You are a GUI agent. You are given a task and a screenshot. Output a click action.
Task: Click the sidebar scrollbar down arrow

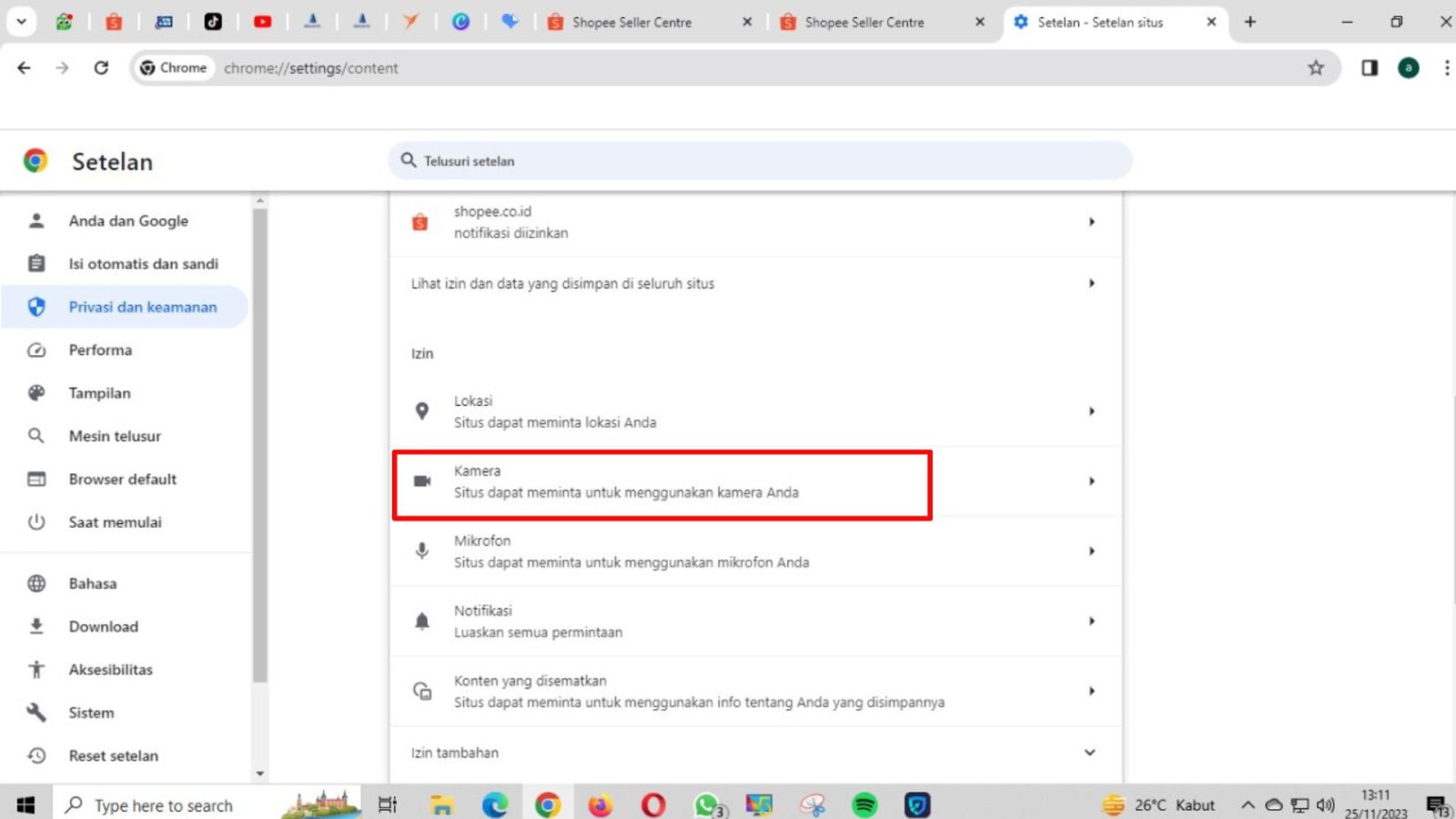260,773
